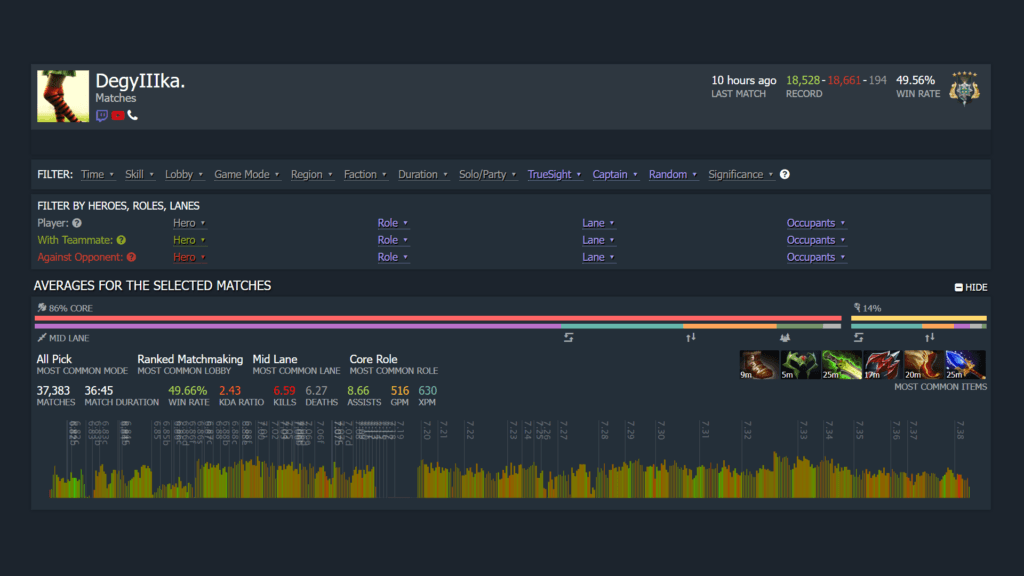Expand the Game Mode filter
This screenshot has width=1024, height=576.
click(245, 174)
